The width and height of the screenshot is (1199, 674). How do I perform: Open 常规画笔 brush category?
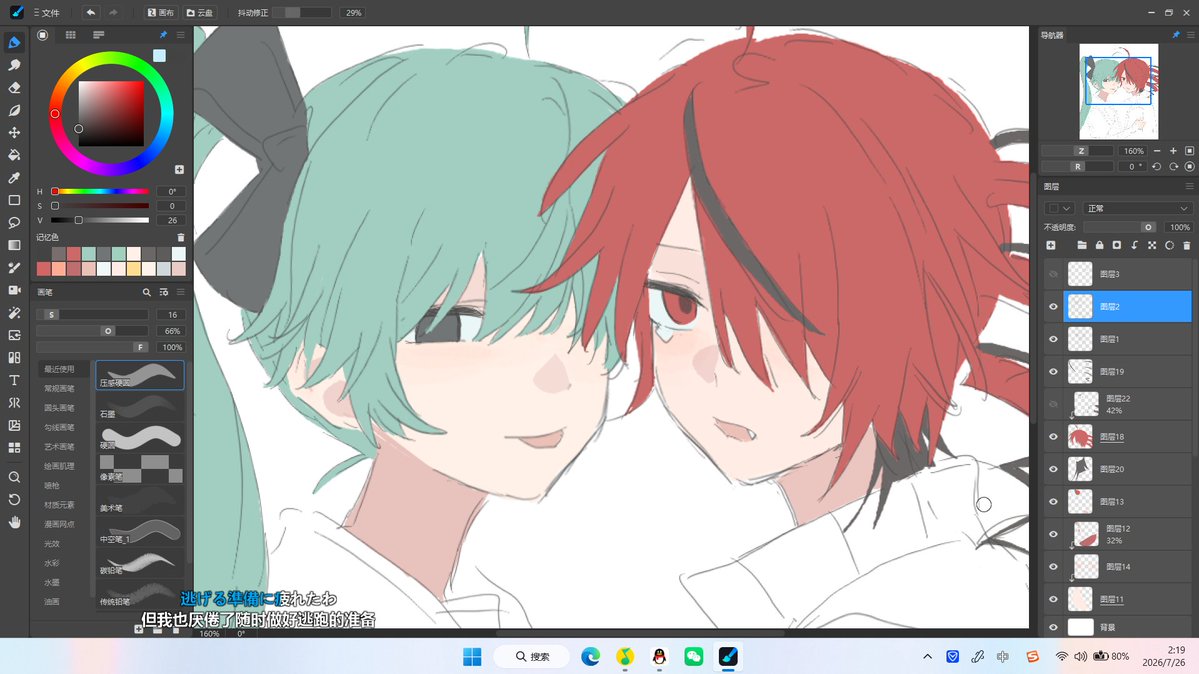point(60,389)
